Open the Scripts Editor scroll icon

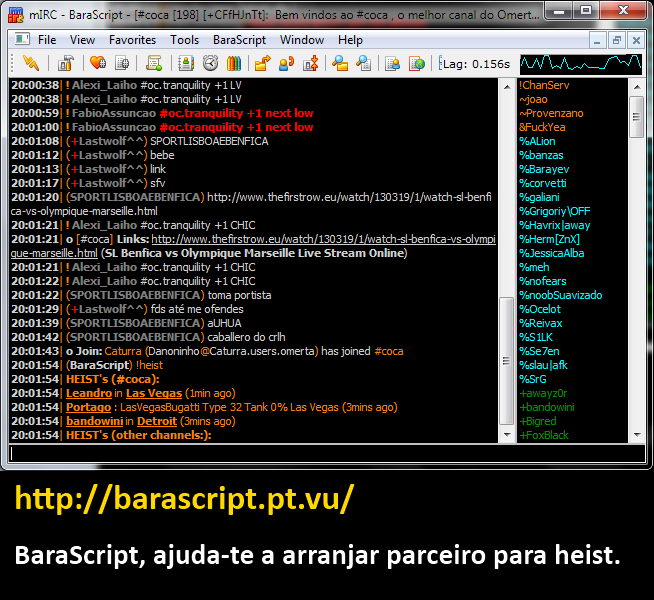click(x=154, y=63)
